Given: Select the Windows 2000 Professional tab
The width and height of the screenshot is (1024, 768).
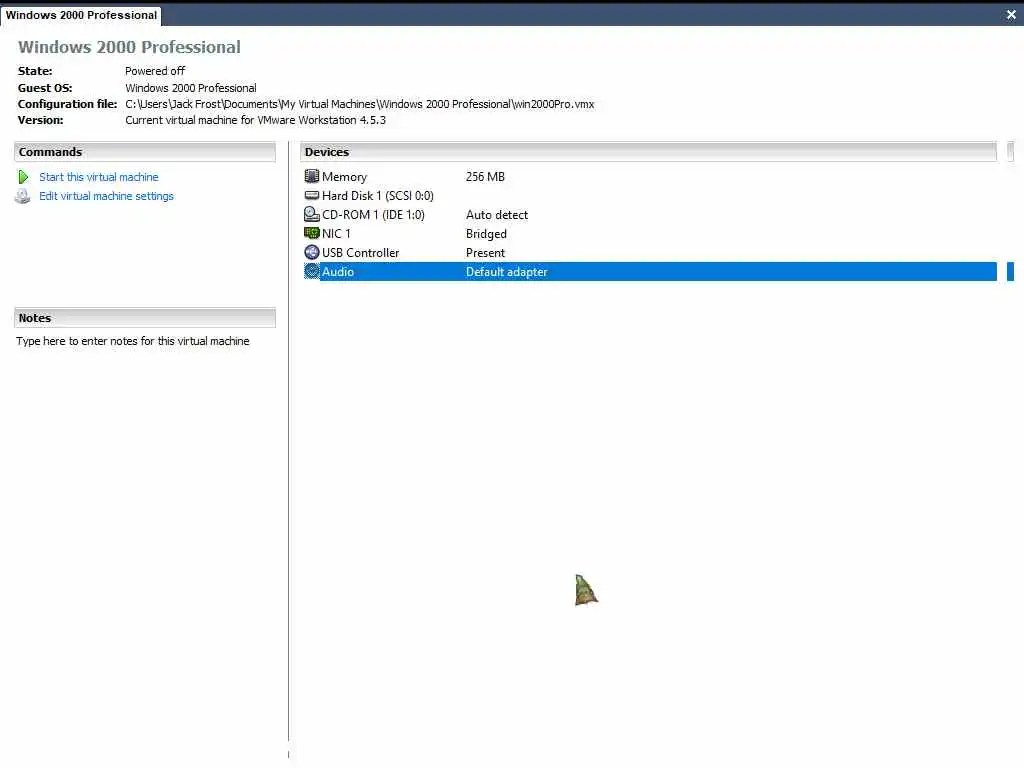Looking at the screenshot, I should point(81,15).
